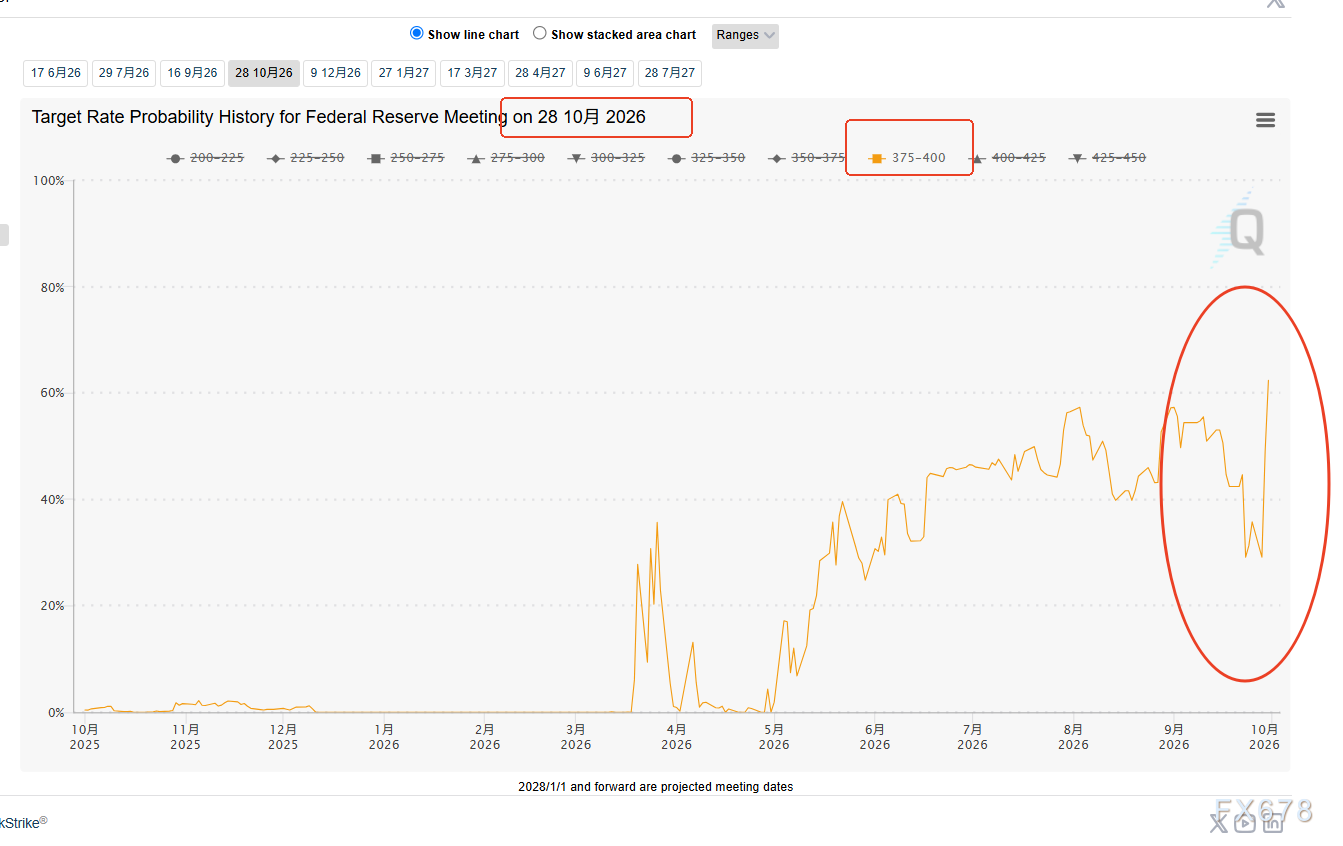Show the 425-450 series in legend
This screenshot has width=1343, height=846.
point(1108,158)
